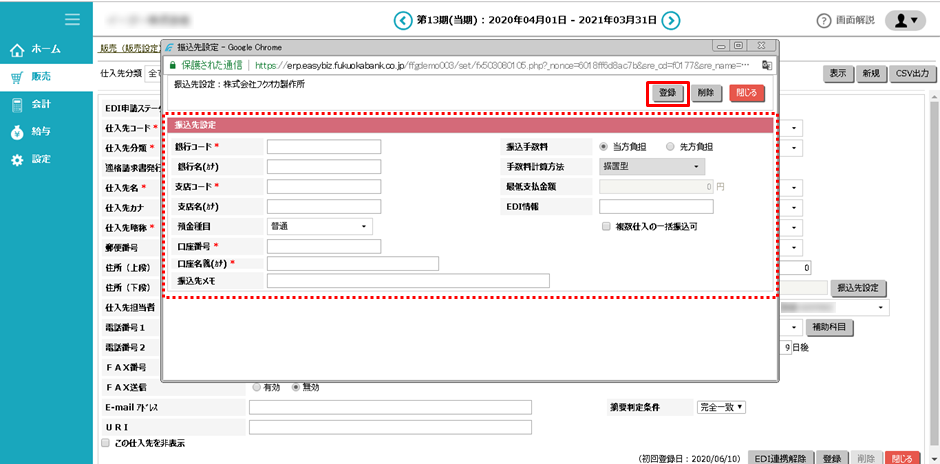Click the CSV出力 button
940x464 pixels.
(911, 74)
